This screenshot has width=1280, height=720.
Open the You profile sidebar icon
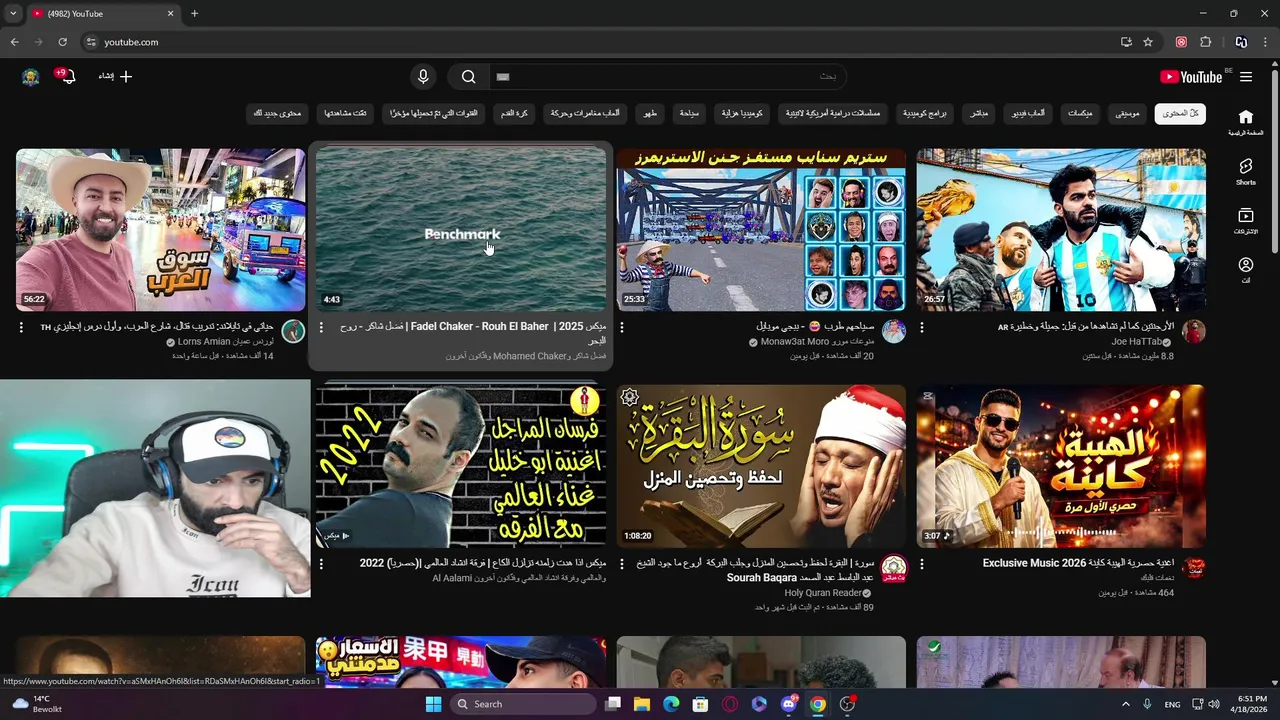tap(1246, 270)
